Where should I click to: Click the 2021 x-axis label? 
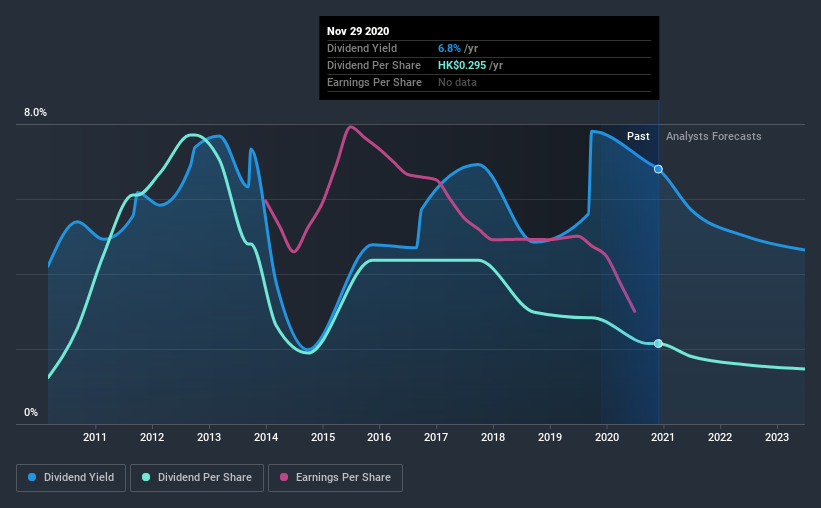[x=663, y=437]
